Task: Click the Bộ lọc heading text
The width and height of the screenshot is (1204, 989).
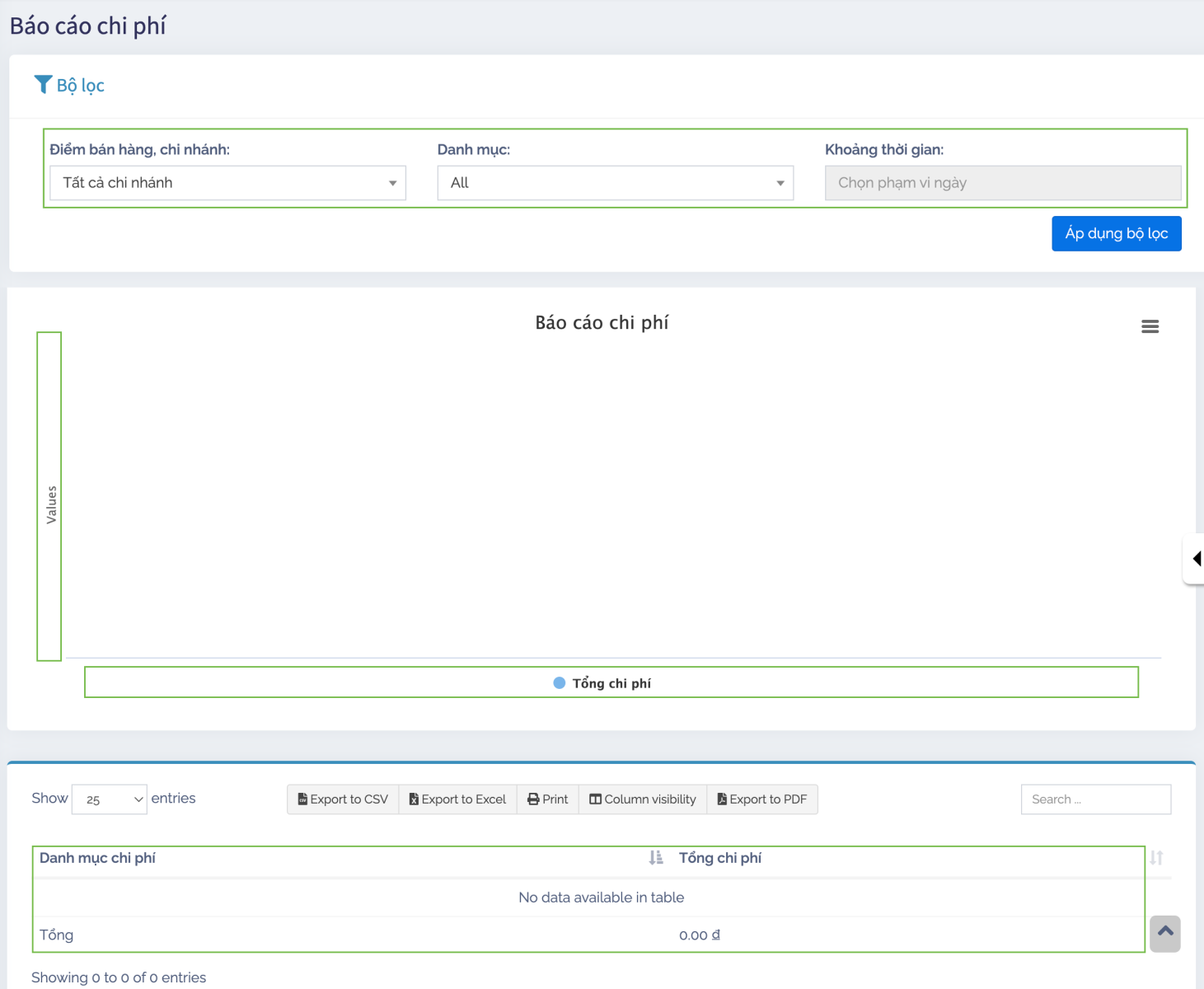Action: point(81,86)
